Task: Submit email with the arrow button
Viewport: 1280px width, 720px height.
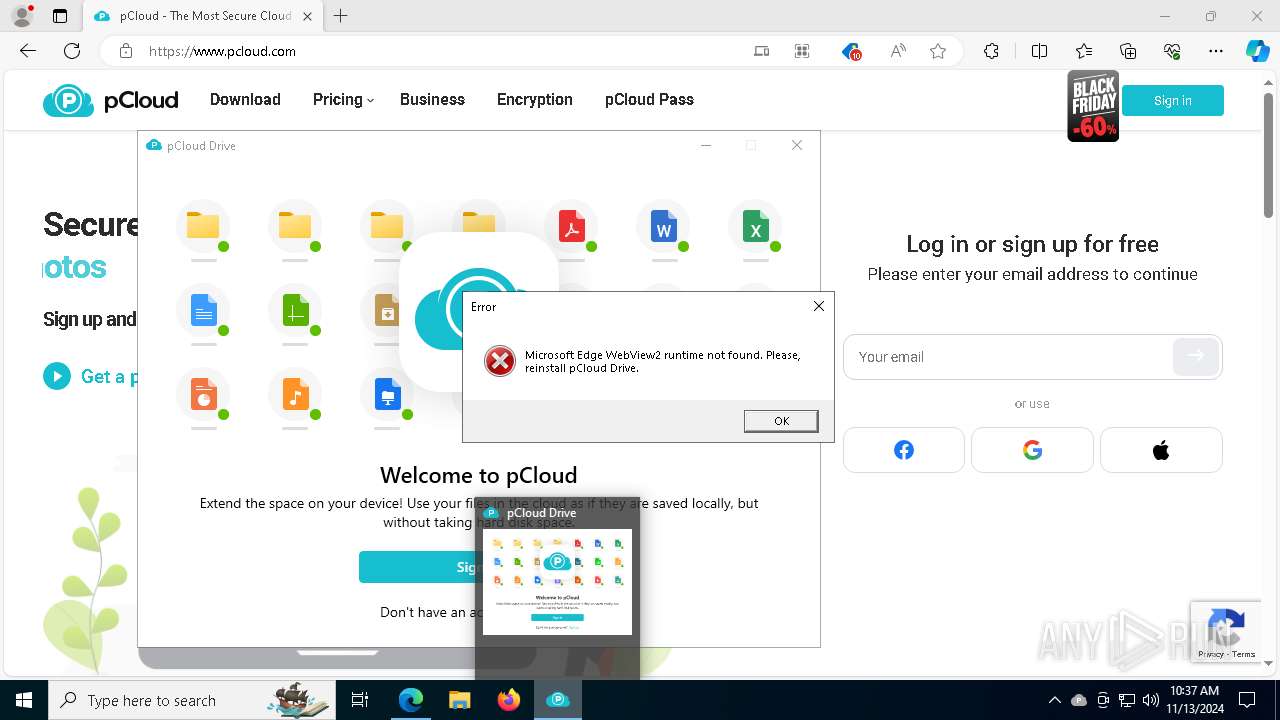Action: [x=1195, y=356]
